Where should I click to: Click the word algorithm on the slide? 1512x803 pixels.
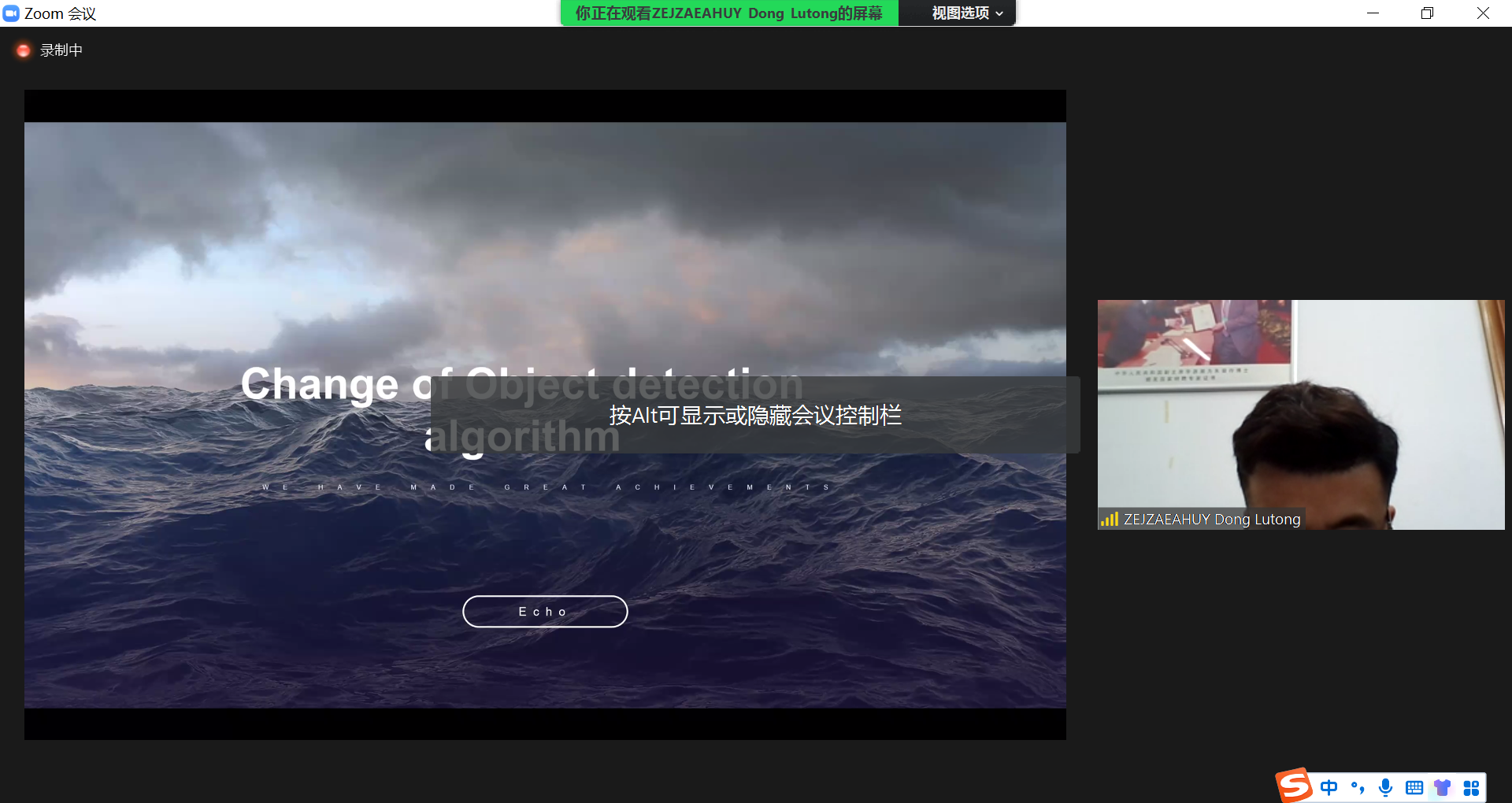coord(522,437)
